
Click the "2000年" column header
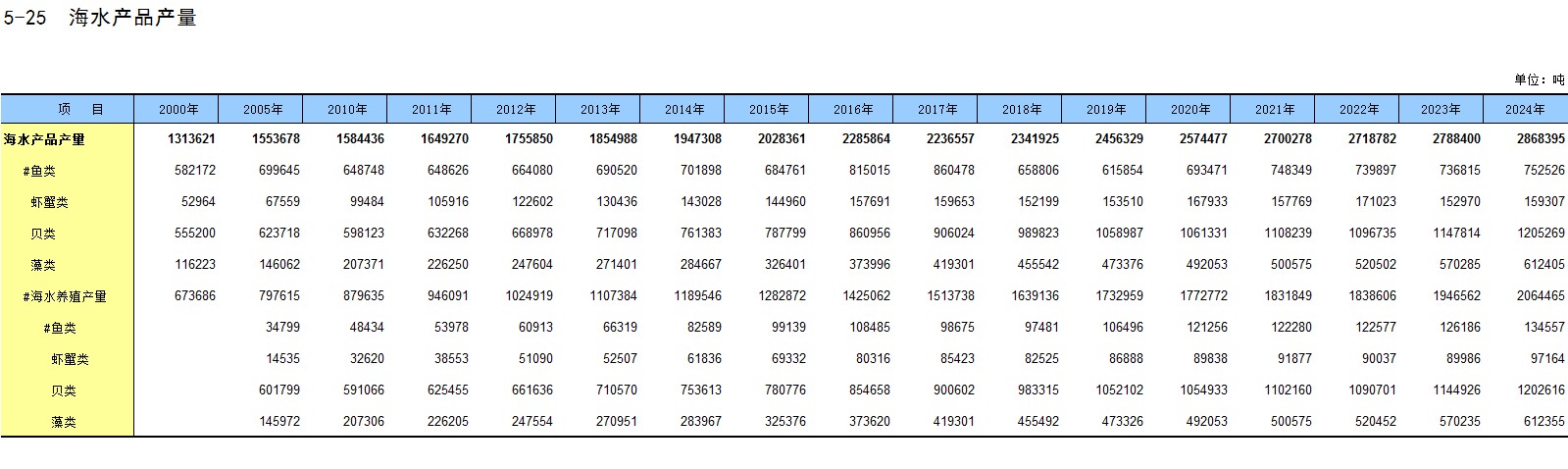point(177,109)
